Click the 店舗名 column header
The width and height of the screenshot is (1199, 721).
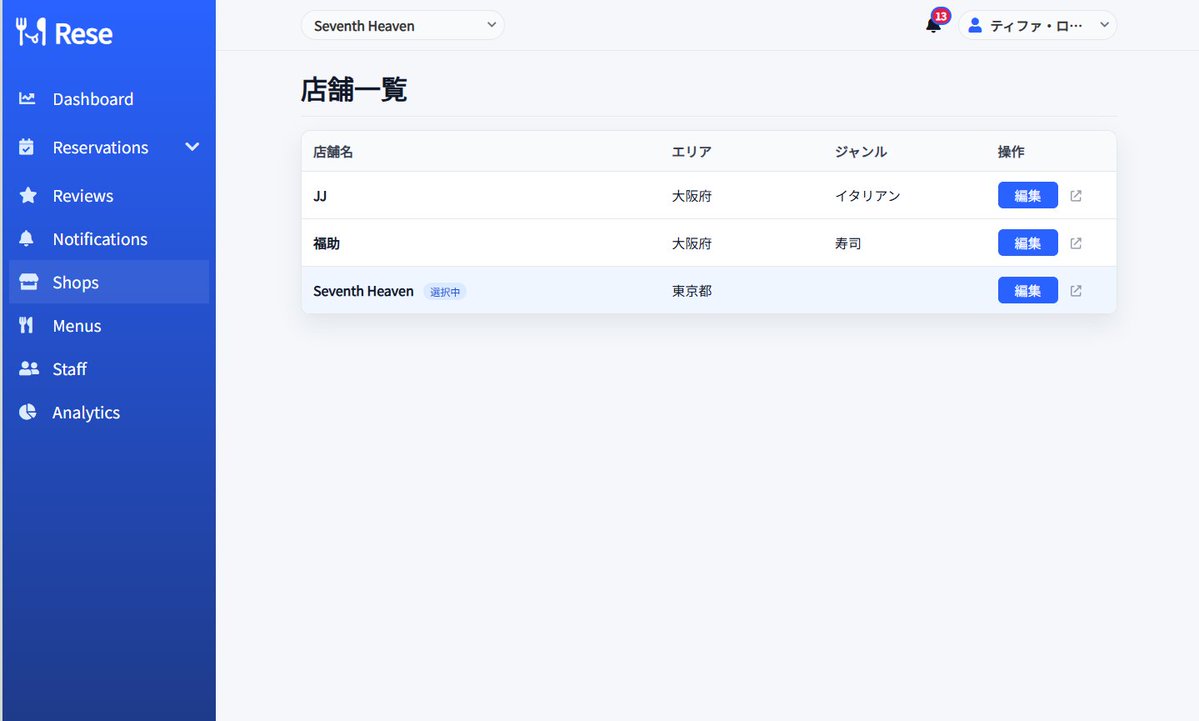(x=333, y=151)
